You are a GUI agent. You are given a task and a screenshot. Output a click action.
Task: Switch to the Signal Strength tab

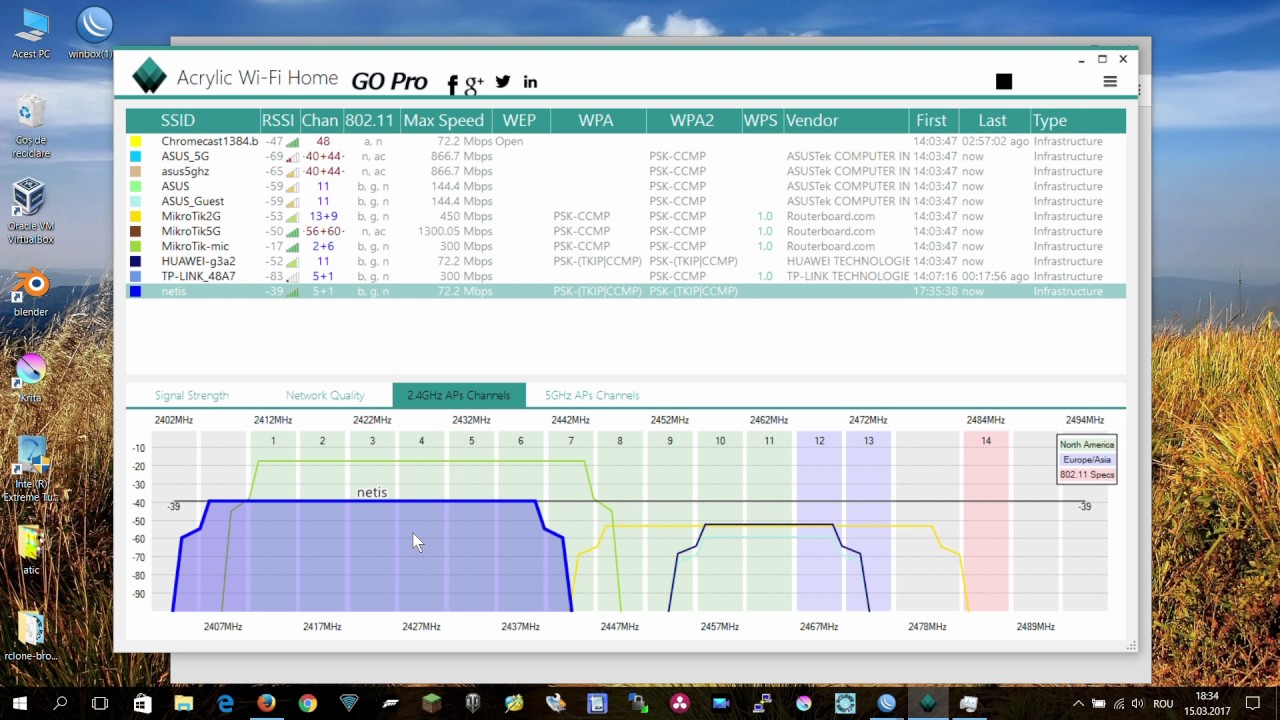coord(191,395)
